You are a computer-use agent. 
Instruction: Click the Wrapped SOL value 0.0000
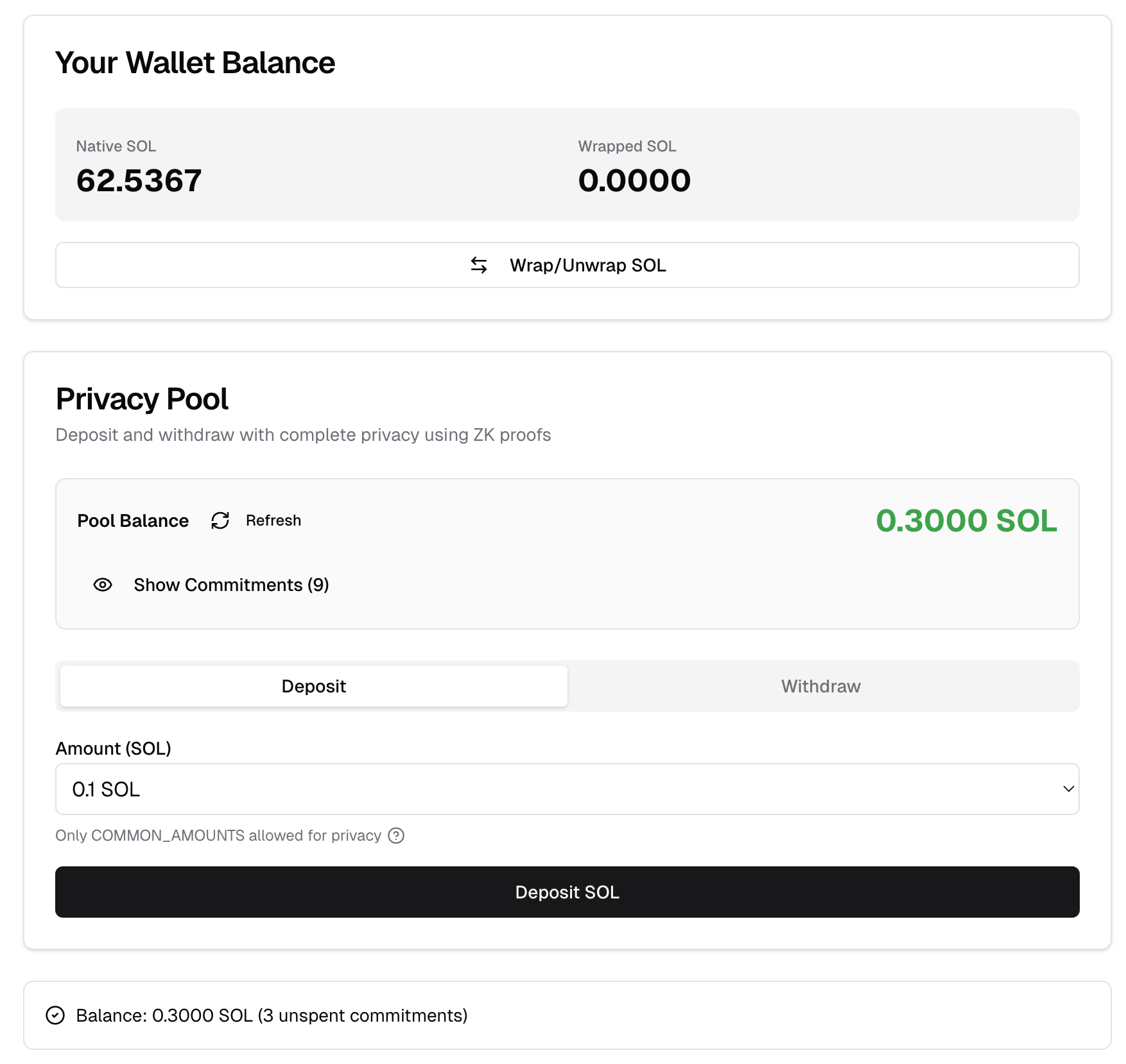pos(634,180)
